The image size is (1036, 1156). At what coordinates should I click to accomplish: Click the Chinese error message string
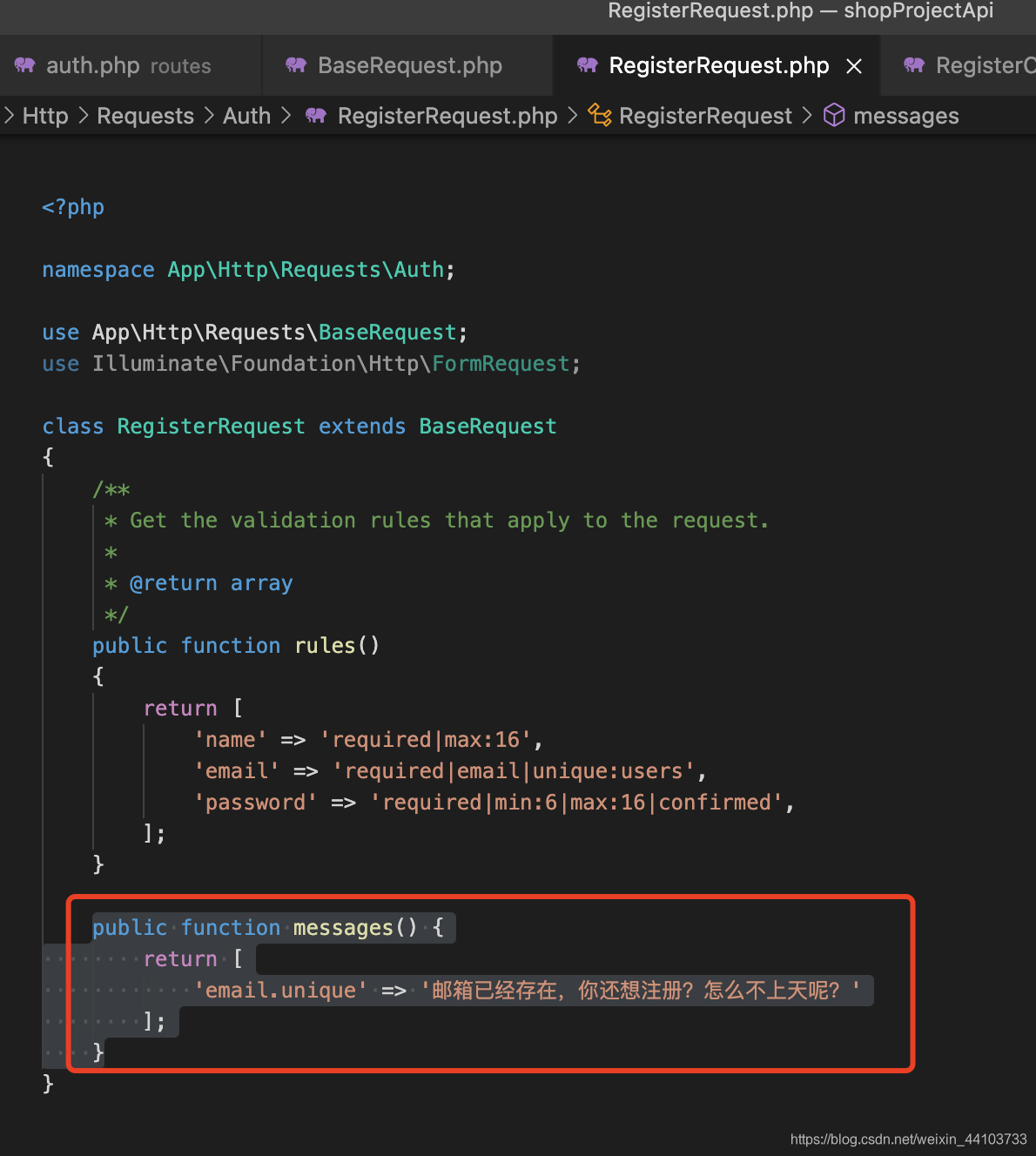click(641, 991)
